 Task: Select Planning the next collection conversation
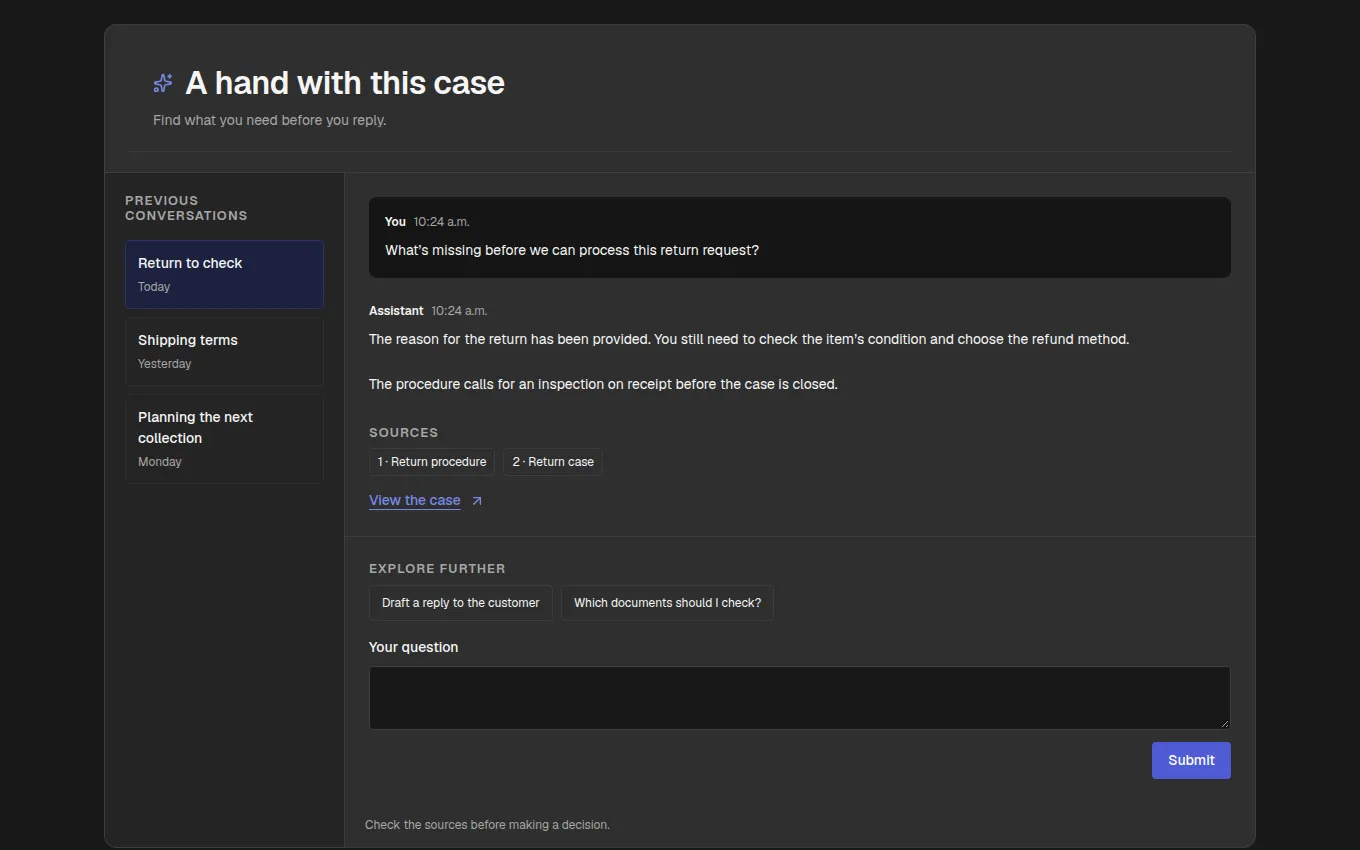coord(224,439)
